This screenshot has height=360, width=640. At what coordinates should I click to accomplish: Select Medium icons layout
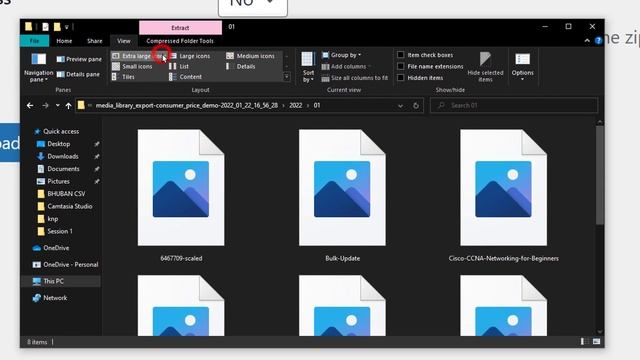pyautogui.click(x=251, y=56)
